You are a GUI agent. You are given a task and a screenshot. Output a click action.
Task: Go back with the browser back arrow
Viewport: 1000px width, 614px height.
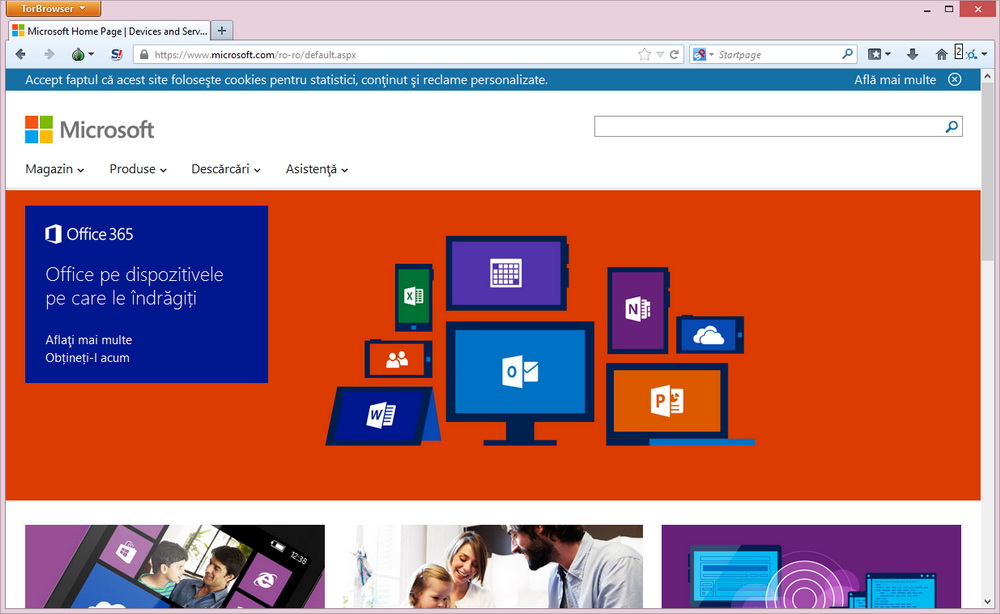point(20,55)
